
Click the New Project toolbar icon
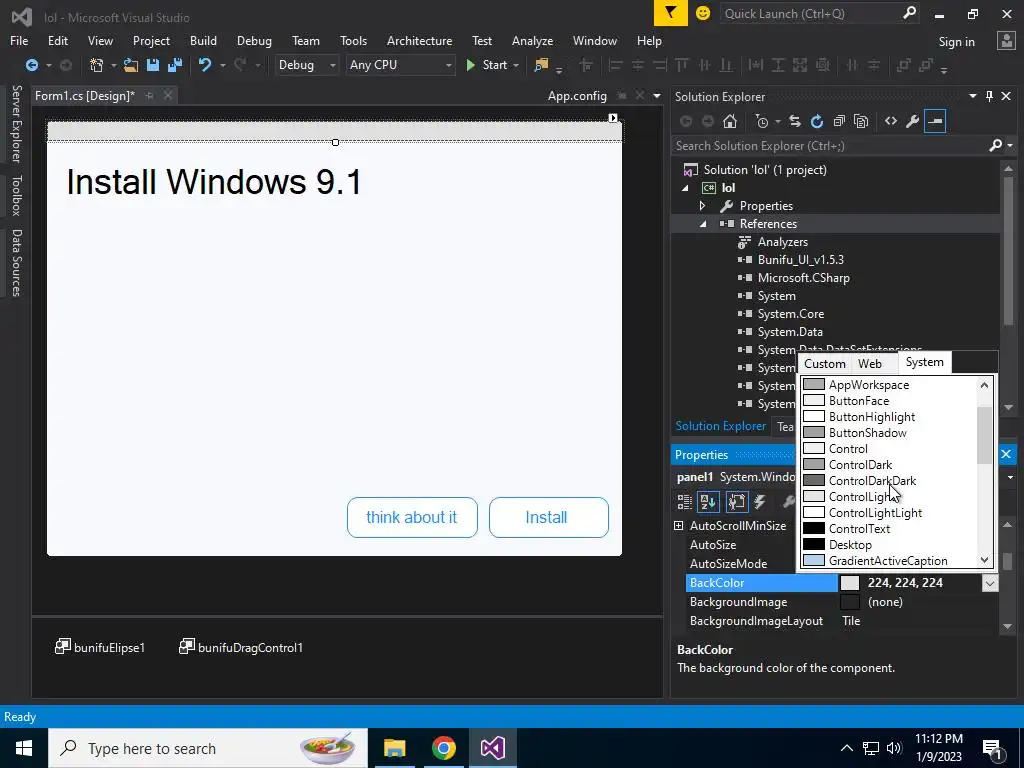(97, 65)
